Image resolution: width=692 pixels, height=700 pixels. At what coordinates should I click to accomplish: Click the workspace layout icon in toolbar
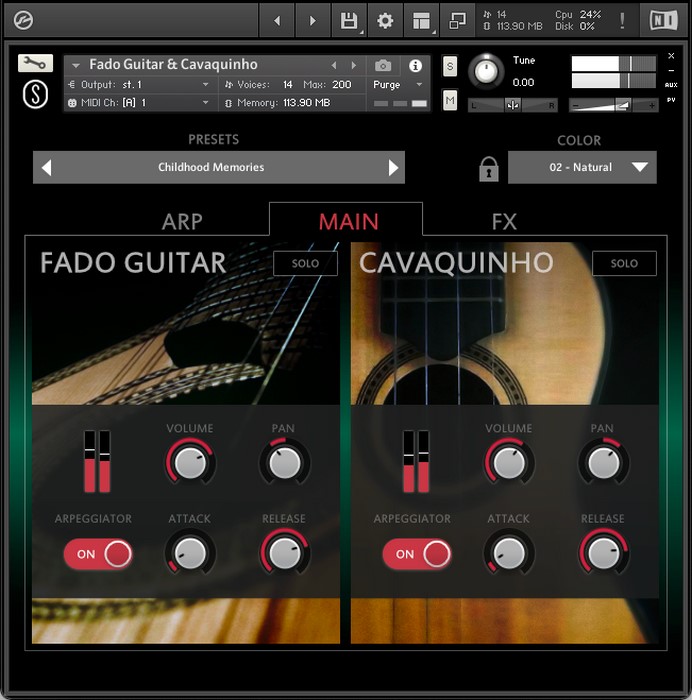click(x=421, y=21)
